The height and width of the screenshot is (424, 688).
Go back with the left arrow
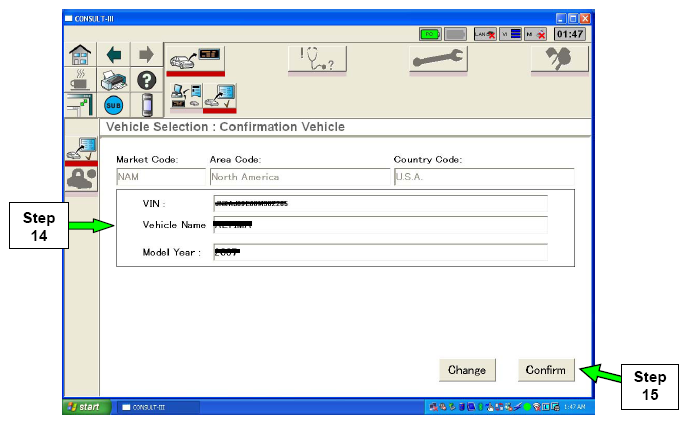(114, 57)
